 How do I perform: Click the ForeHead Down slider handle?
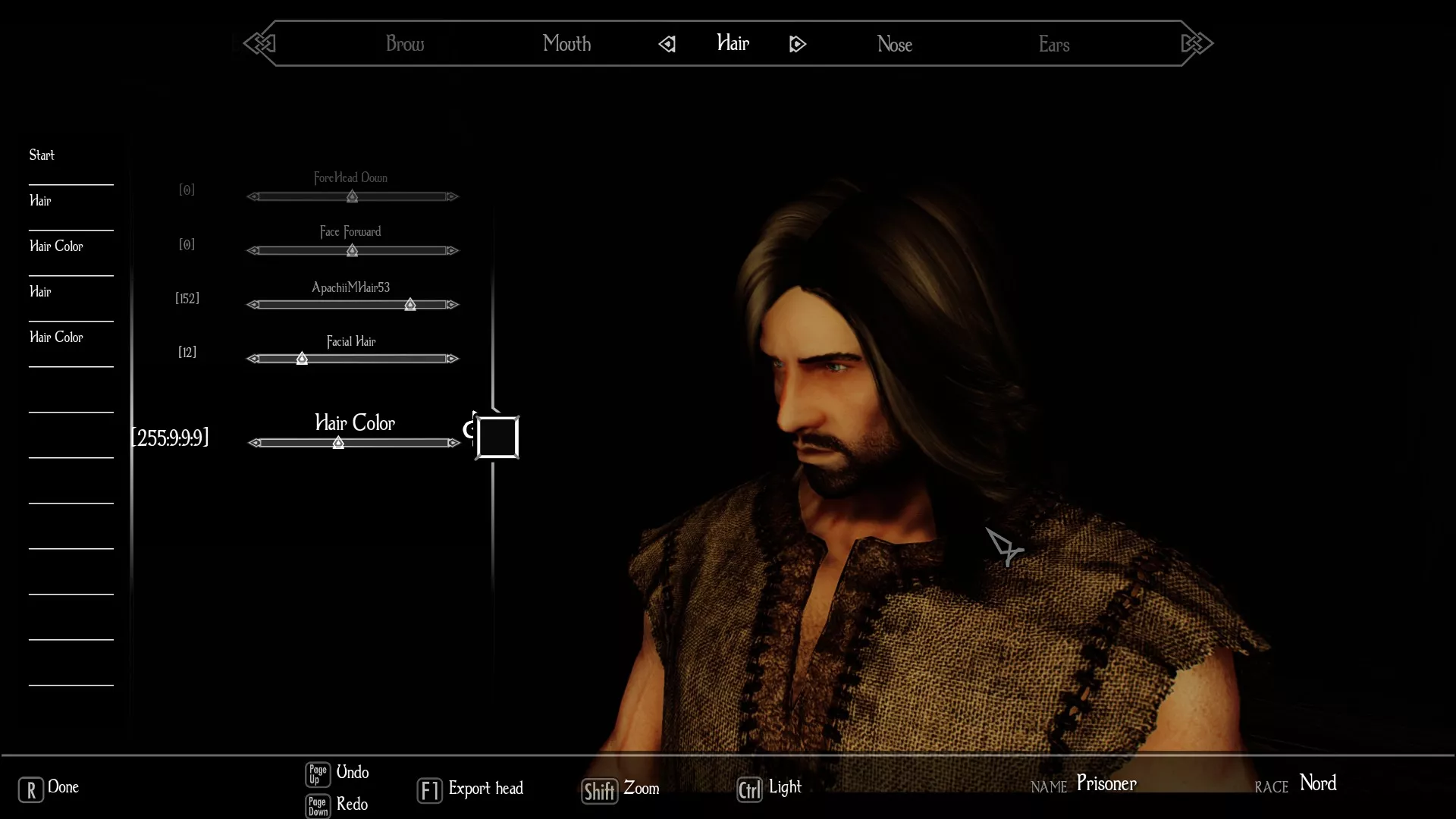pyautogui.click(x=352, y=196)
